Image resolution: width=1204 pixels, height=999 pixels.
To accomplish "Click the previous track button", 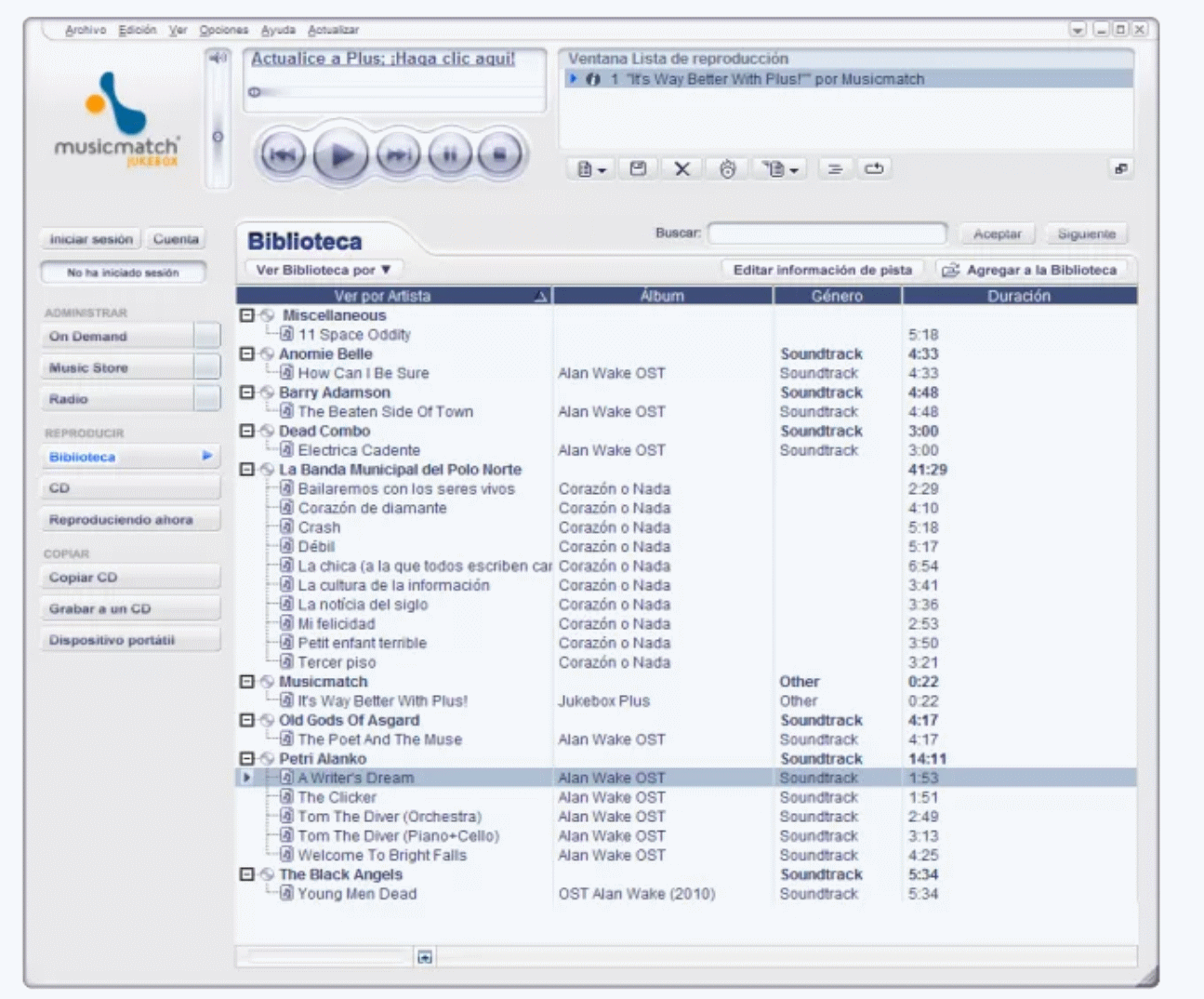I will point(282,154).
